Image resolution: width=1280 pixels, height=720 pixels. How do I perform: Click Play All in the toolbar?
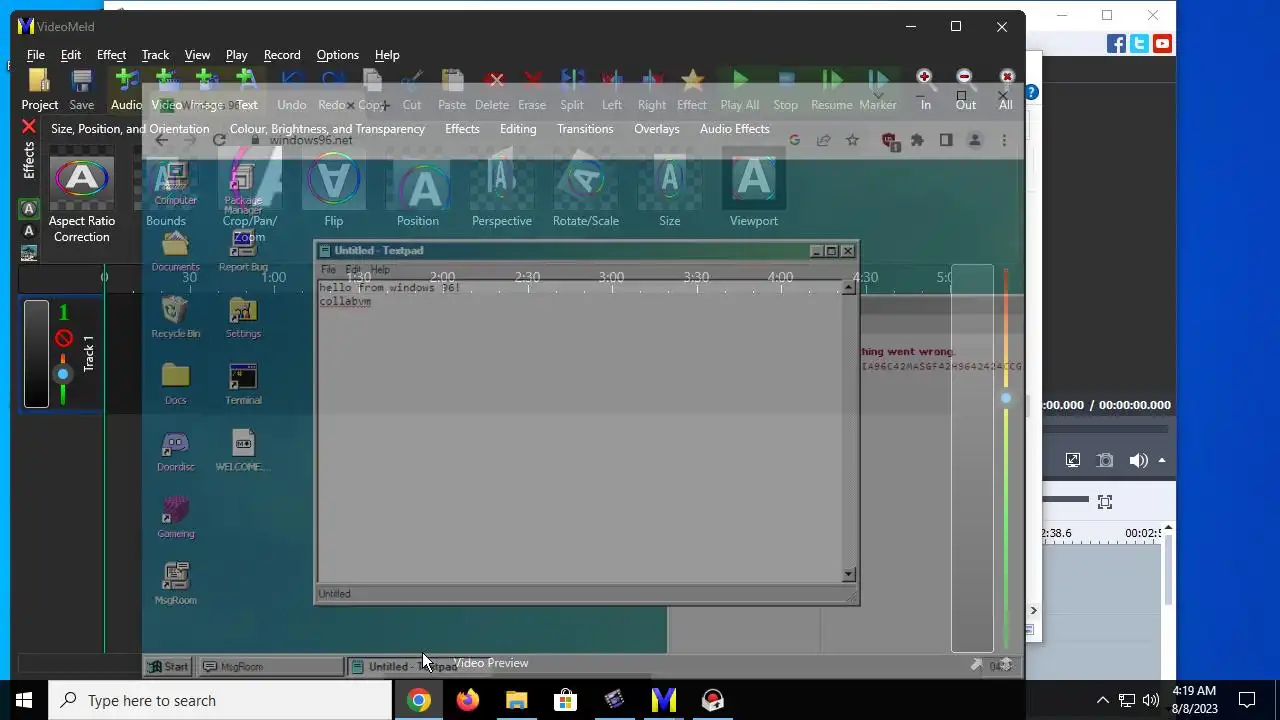click(x=740, y=89)
